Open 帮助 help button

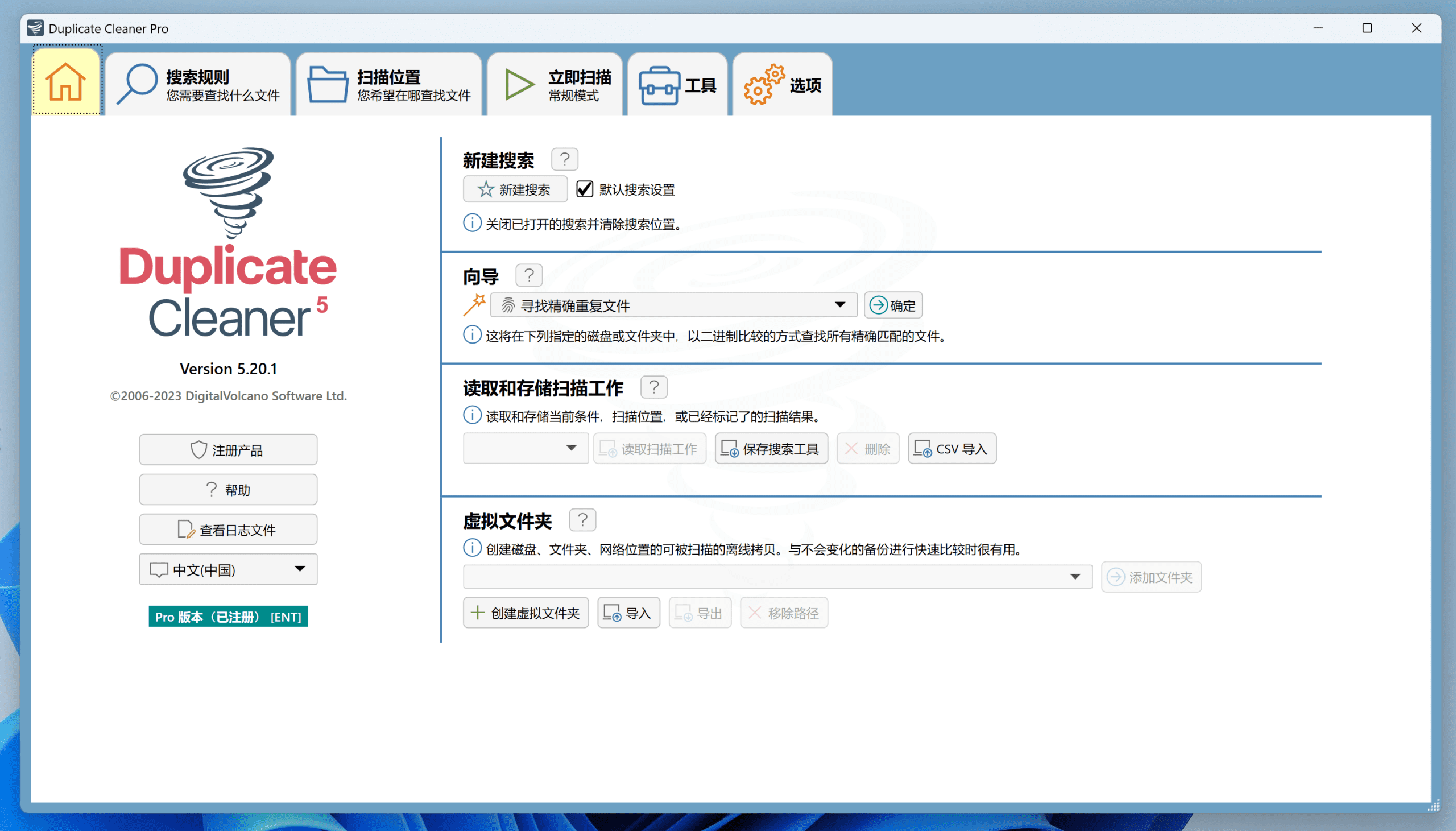[x=228, y=490]
